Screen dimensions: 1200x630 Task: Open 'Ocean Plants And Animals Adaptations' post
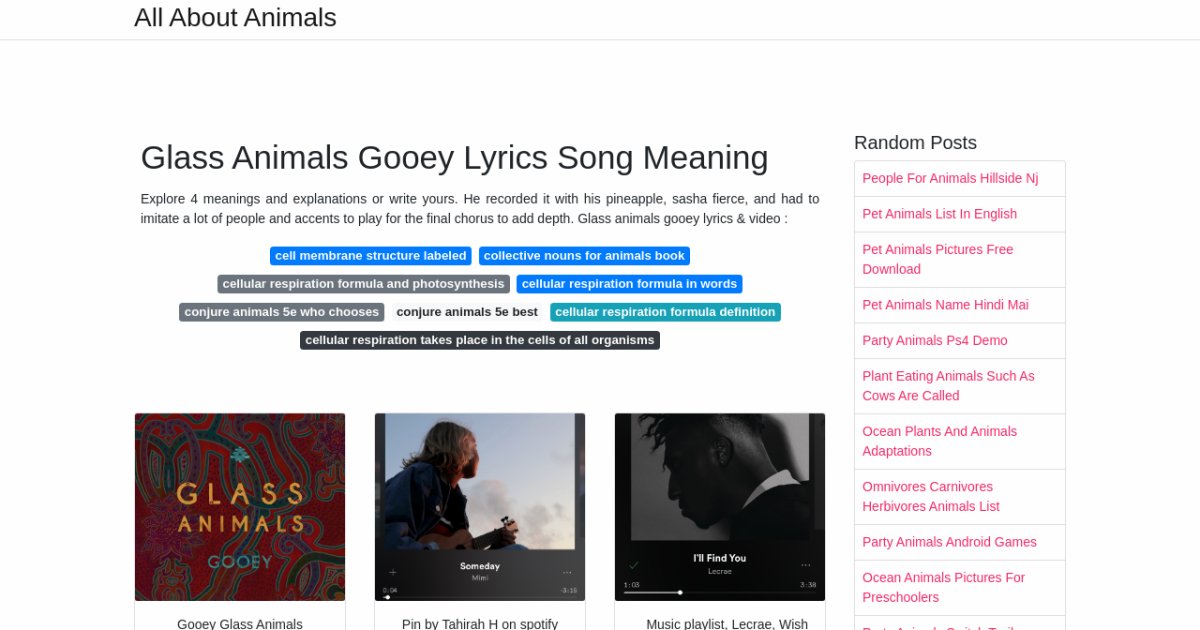[939, 441]
